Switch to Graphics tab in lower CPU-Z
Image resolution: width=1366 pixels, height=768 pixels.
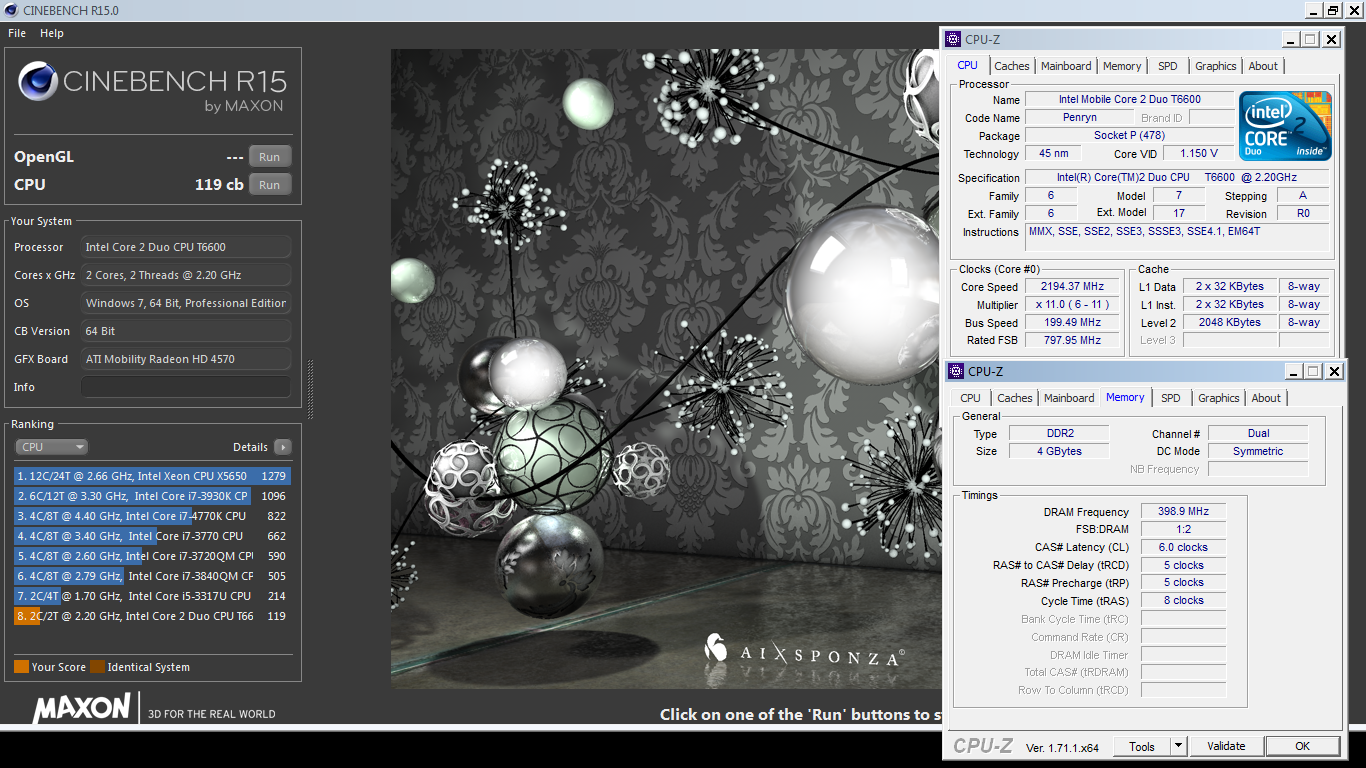pos(1219,398)
